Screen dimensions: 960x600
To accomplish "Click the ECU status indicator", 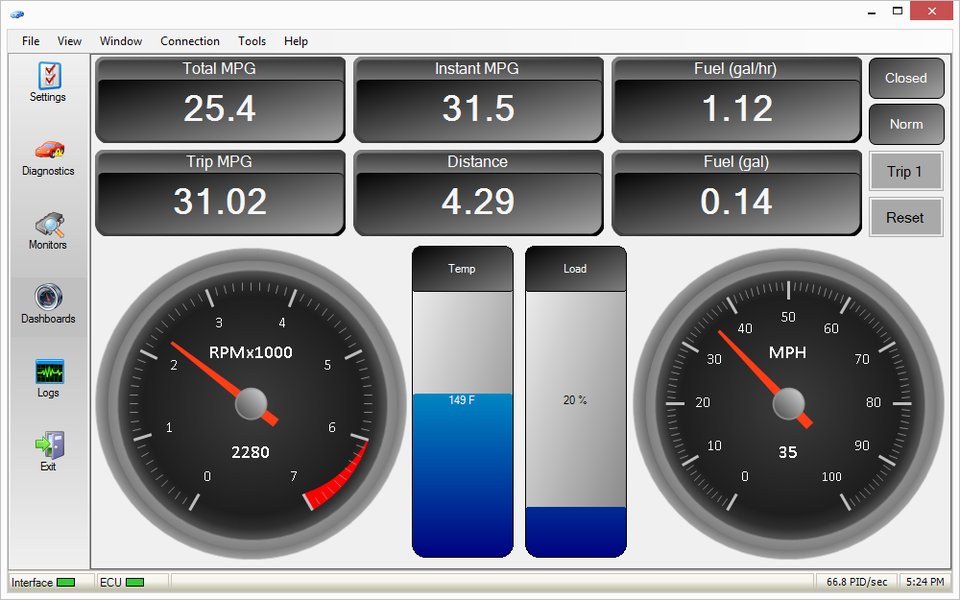I will pyautogui.click(x=125, y=582).
